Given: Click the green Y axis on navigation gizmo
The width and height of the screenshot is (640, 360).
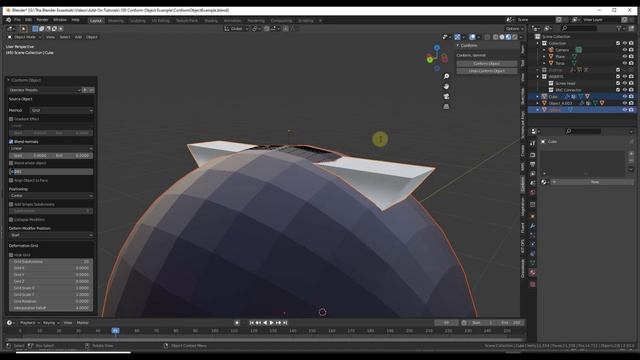Looking at the screenshot, I should [429, 60].
